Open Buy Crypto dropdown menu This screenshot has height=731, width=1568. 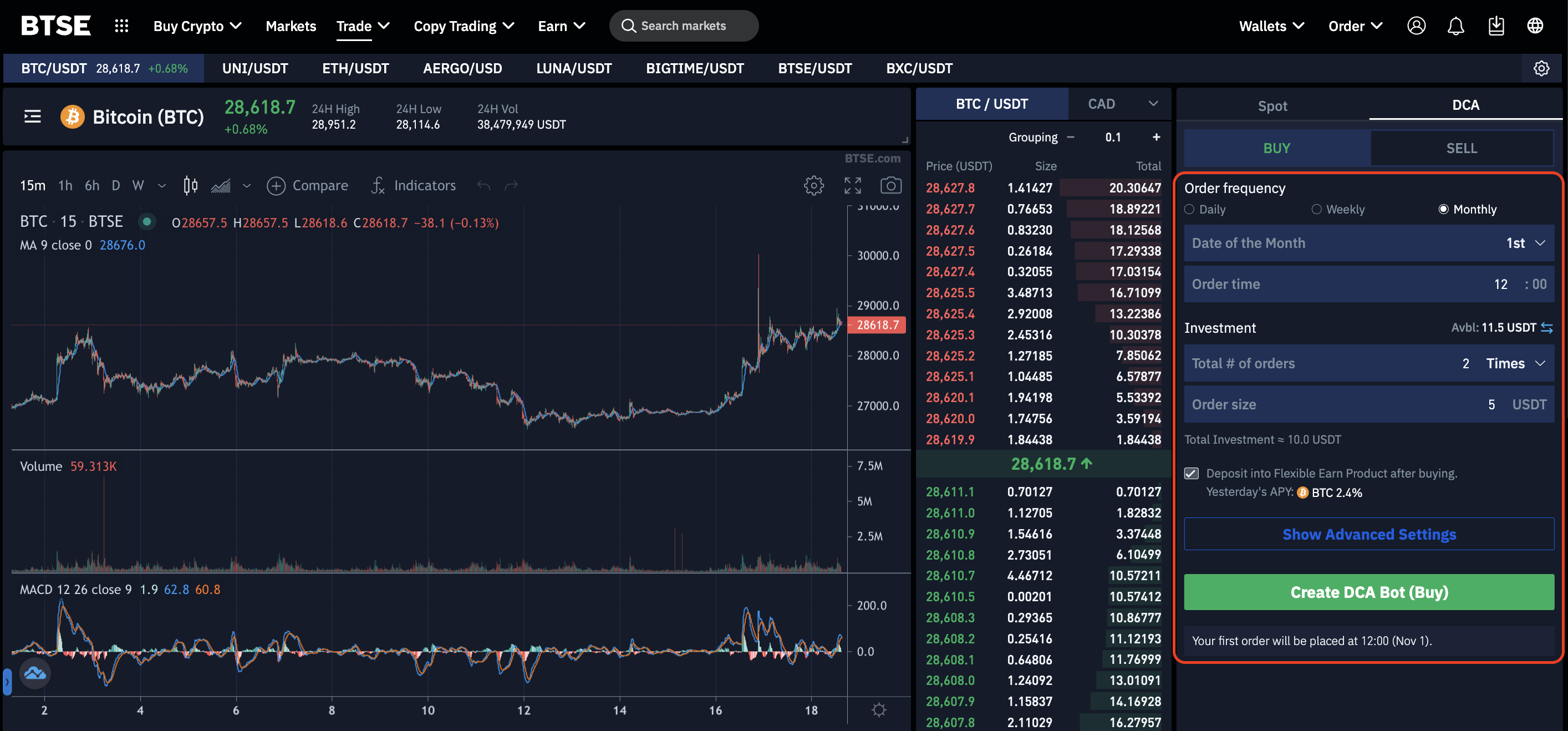[197, 26]
